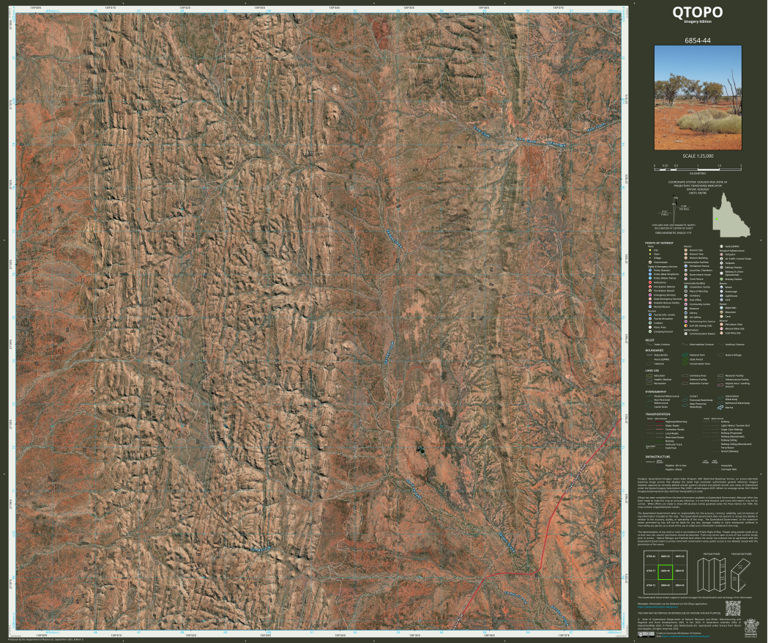
Task: Click the SCALE 1:25,000 label
Action: click(x=698, y=156)
